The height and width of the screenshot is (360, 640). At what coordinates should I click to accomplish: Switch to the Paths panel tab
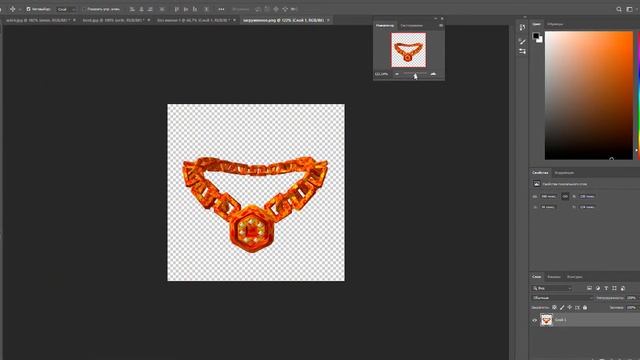coord(574,277)
